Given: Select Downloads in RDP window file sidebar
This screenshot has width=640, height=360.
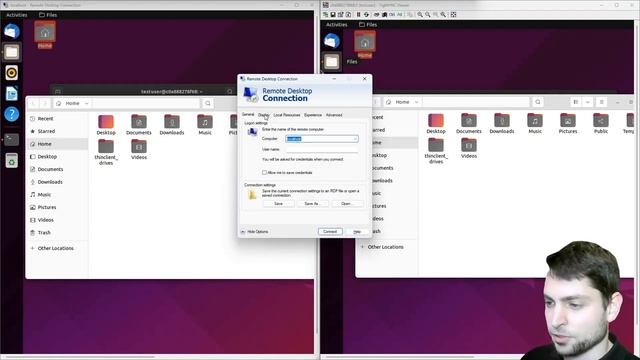Looking at the screenshot, I should click(57, 182).
